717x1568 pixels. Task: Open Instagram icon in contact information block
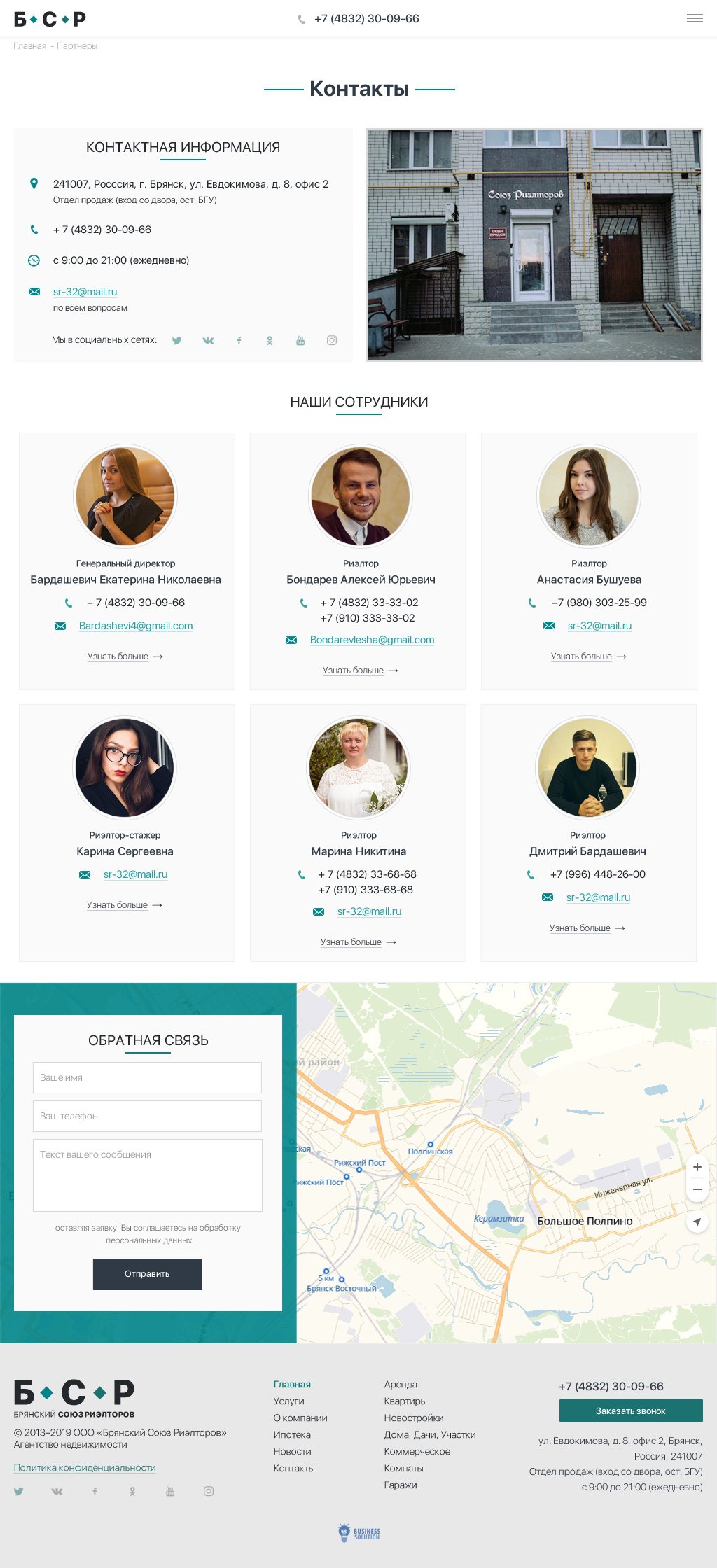pyautogui.click(x=332, y=340)
